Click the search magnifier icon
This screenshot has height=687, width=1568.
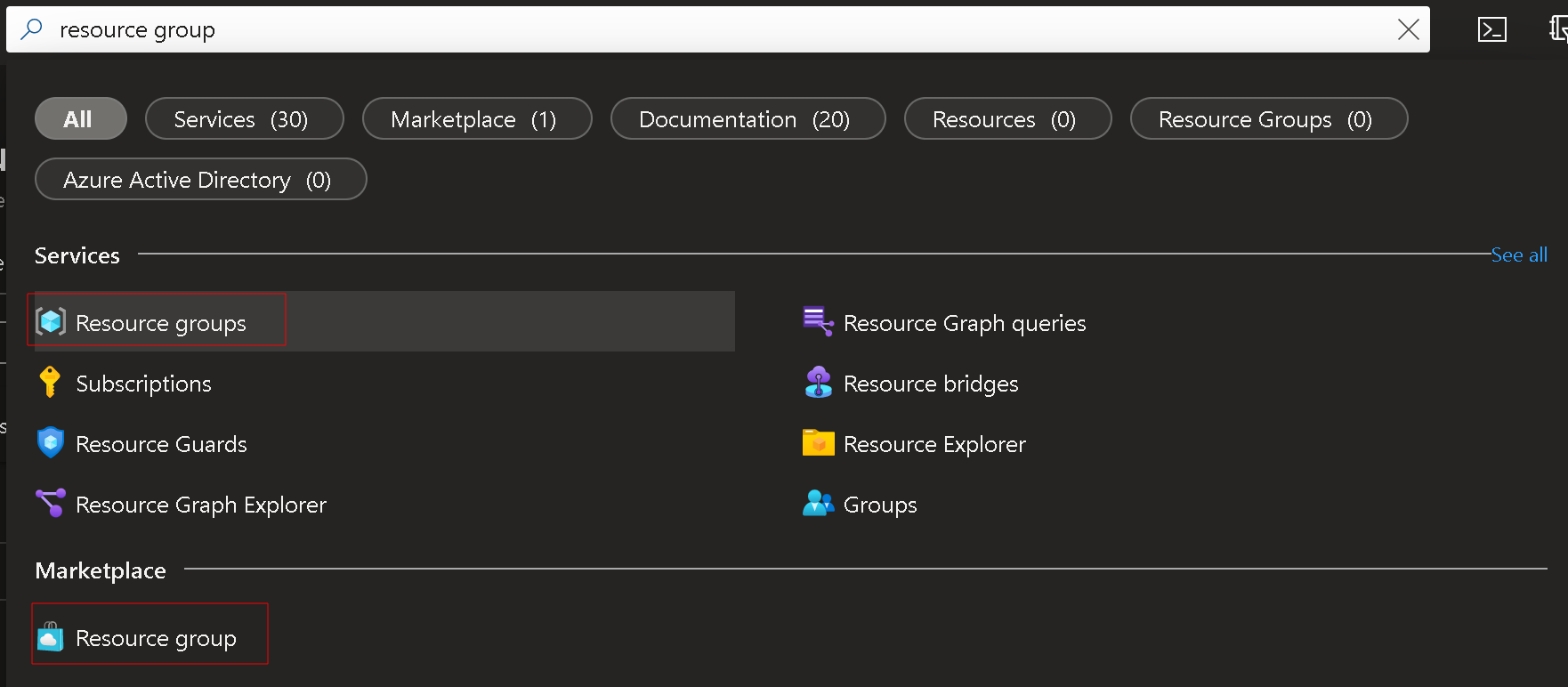(x=31, y=29)
